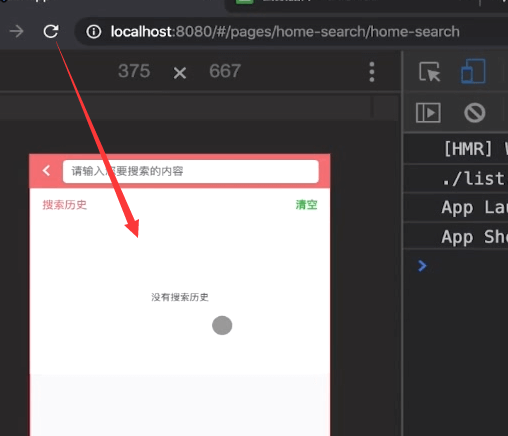Reload the page with the refresh icon
The image size is (508, 436).
51,31
